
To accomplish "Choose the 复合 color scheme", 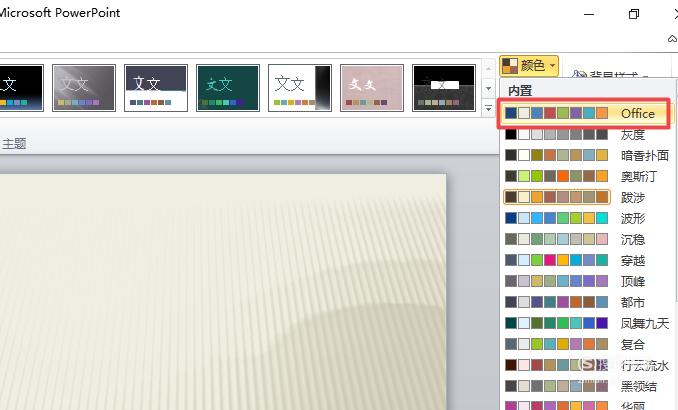I will click(586, 344).
